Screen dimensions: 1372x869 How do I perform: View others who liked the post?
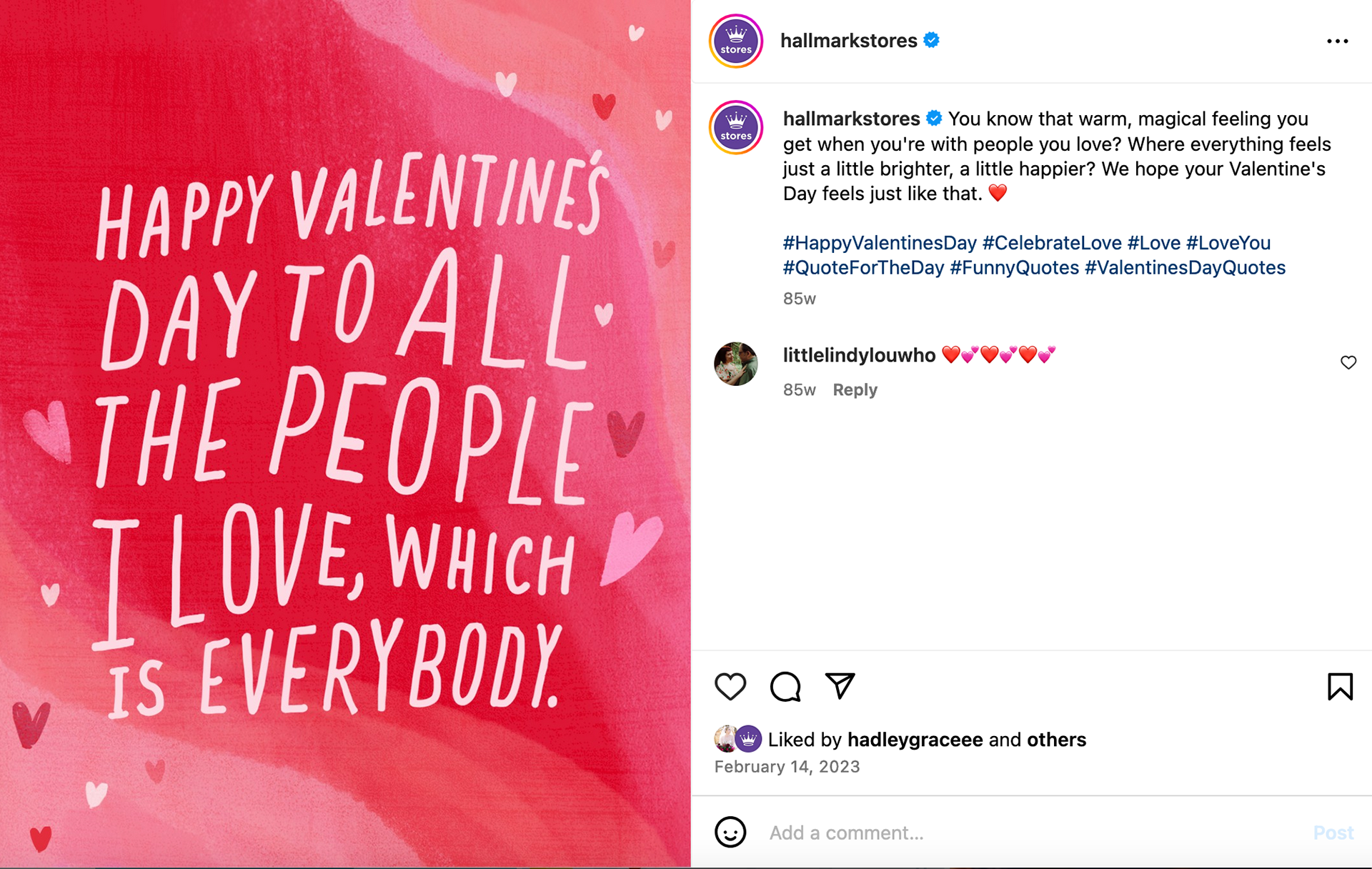1056,740
